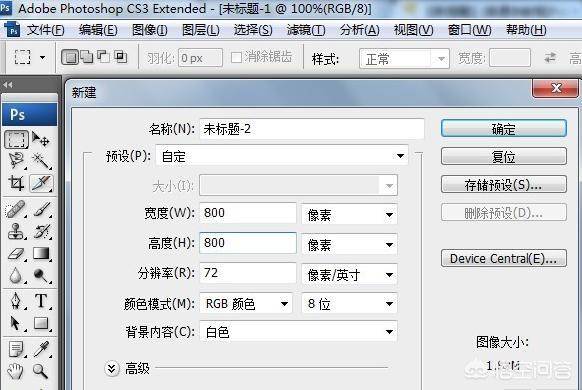This screenshot has width=582, height=390.
Task: Choose Add to Selection mode
Action: pos(87,57)
